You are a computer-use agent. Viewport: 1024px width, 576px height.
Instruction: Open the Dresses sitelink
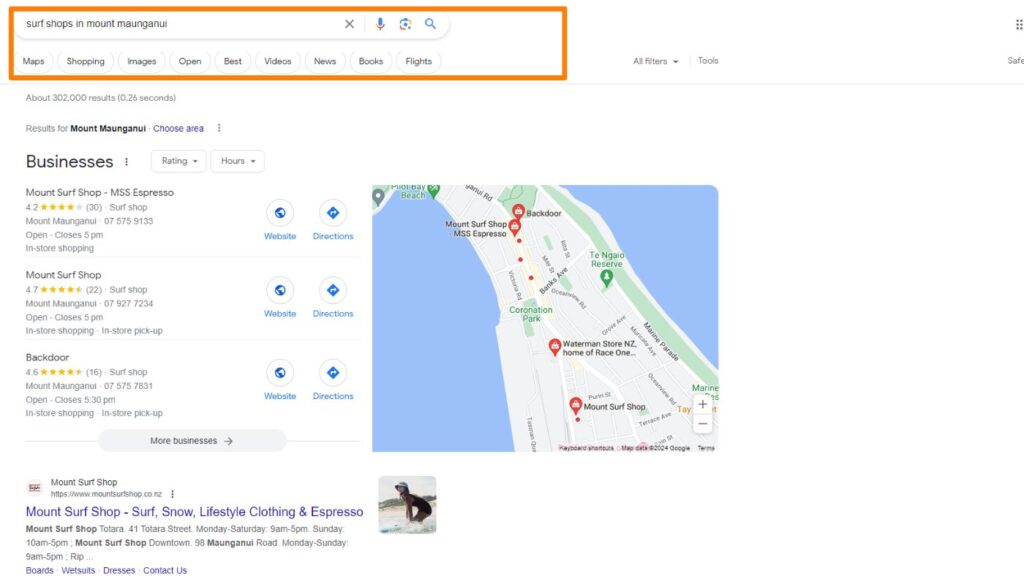coord(119,570)
